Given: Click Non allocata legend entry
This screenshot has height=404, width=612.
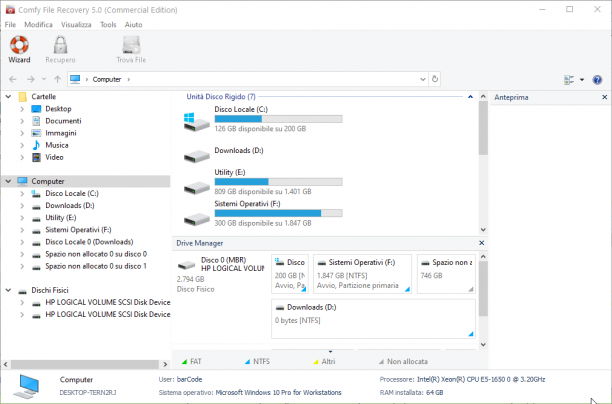Looking at the screenshot, I should click(x=403, y=361).
